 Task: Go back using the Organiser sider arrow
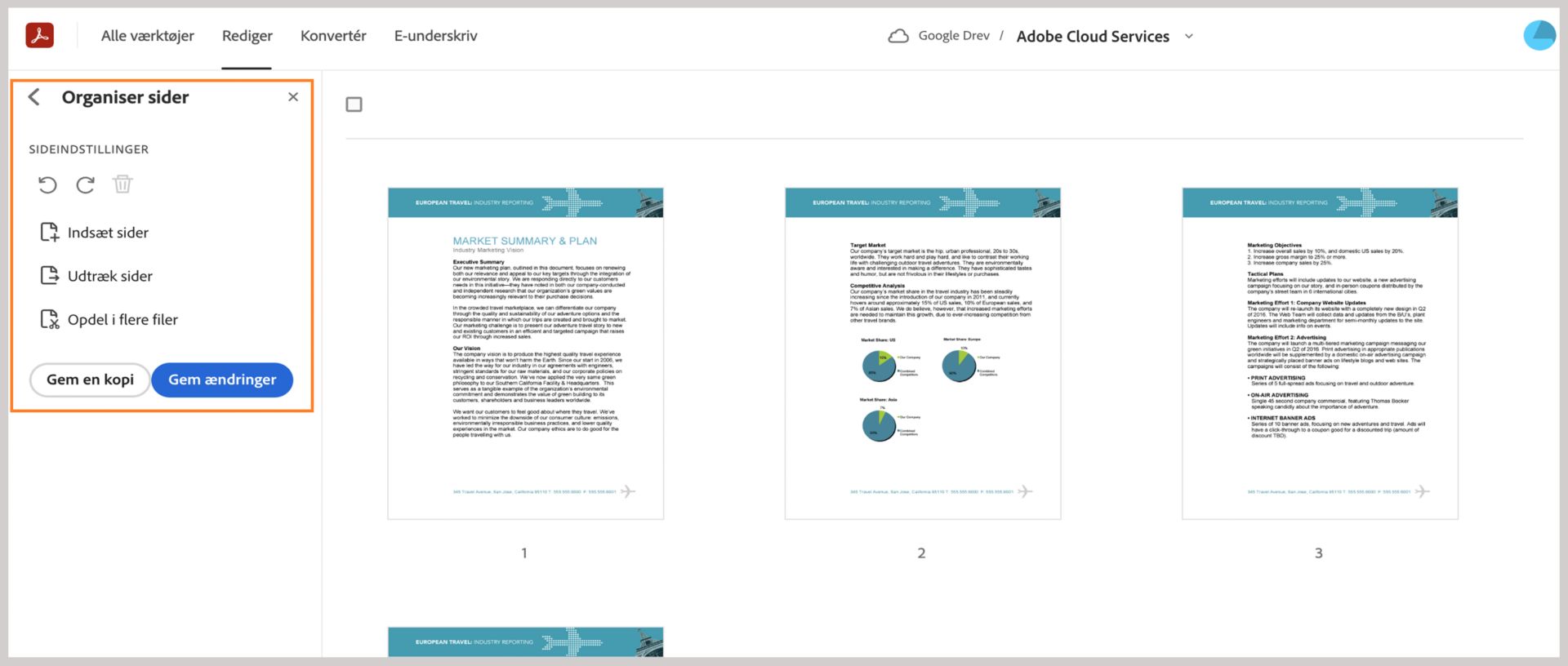34,97
